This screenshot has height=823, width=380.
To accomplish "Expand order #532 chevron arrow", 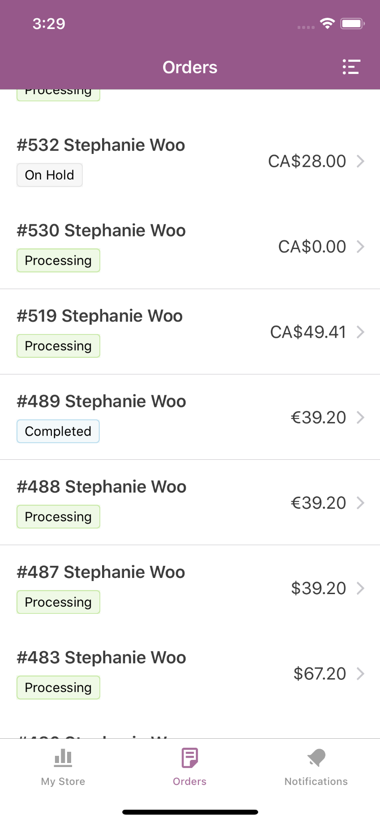I will (360, 161).
